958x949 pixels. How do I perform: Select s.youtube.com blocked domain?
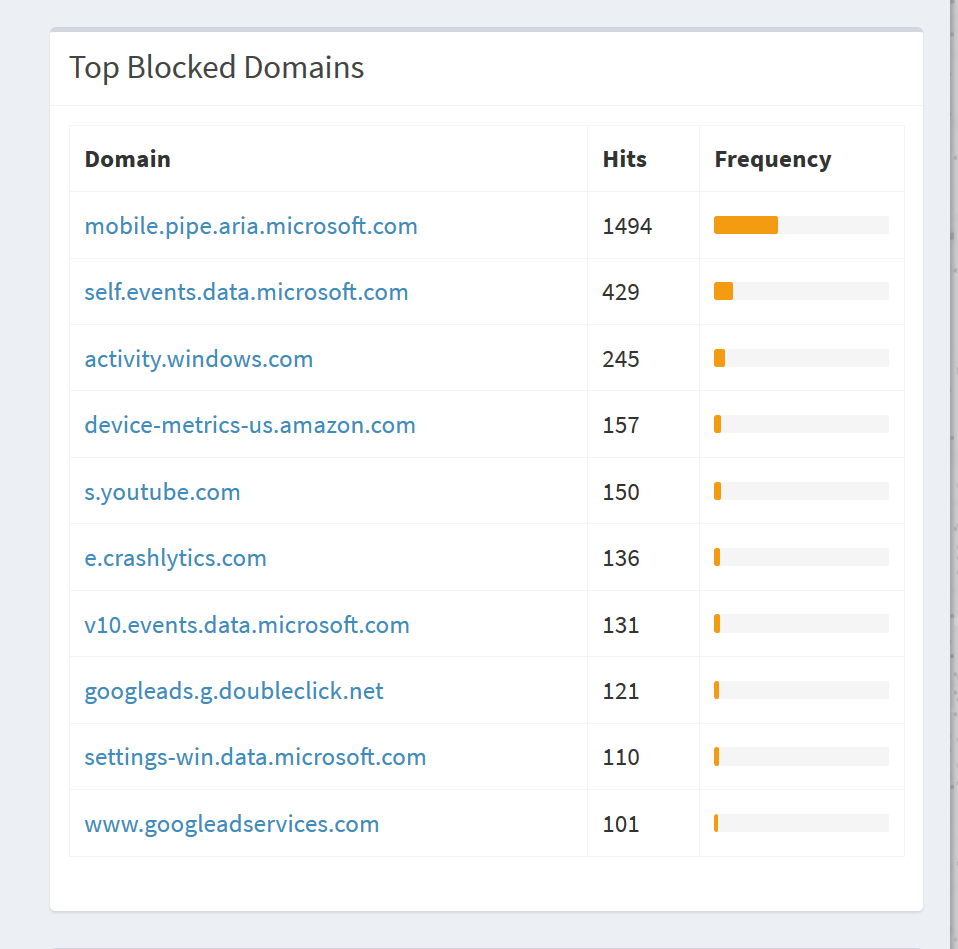click(x=163, y=492)
